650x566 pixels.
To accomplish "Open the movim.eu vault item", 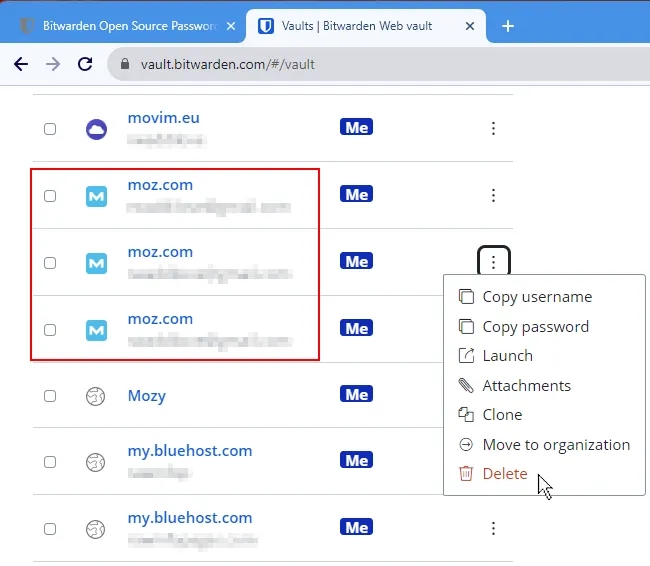I will pyautogui.click(x=163, y=118).
